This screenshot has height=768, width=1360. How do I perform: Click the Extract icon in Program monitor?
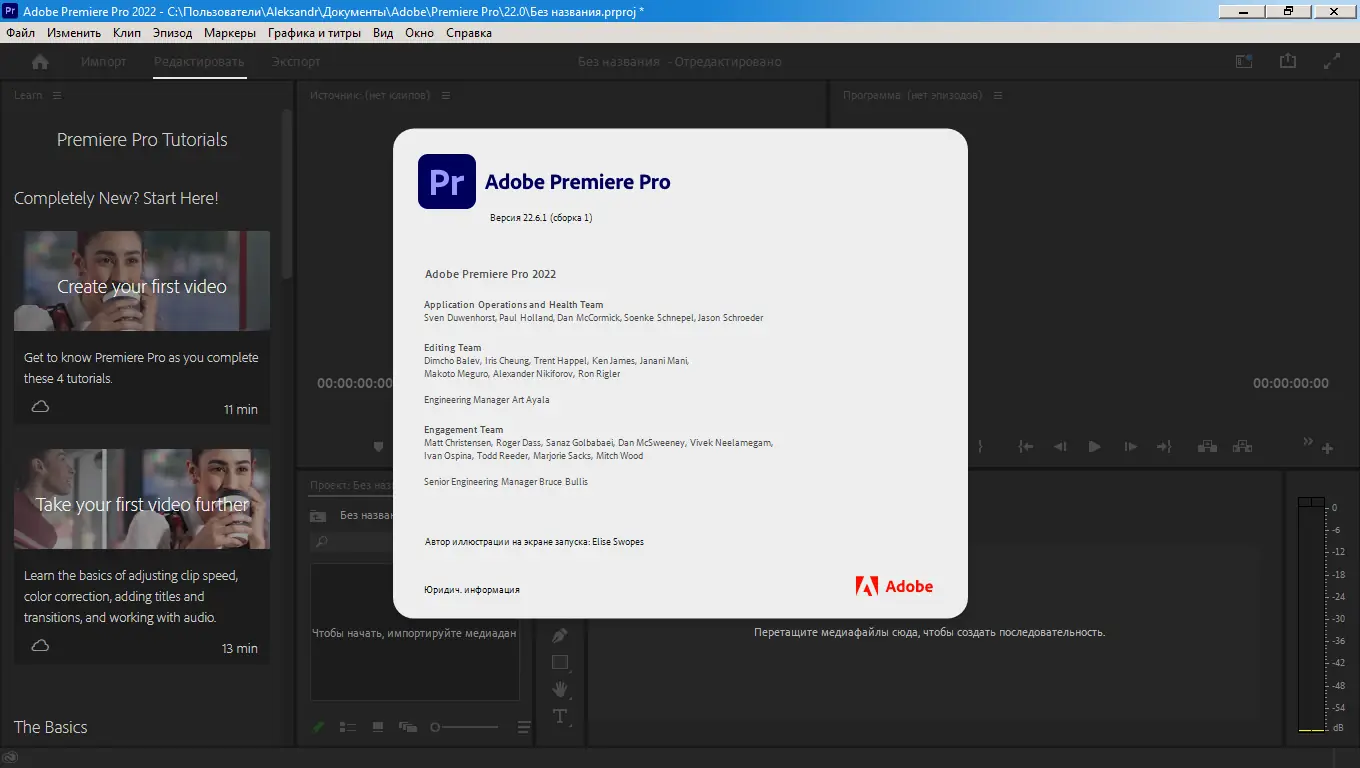coord(1242,447)
